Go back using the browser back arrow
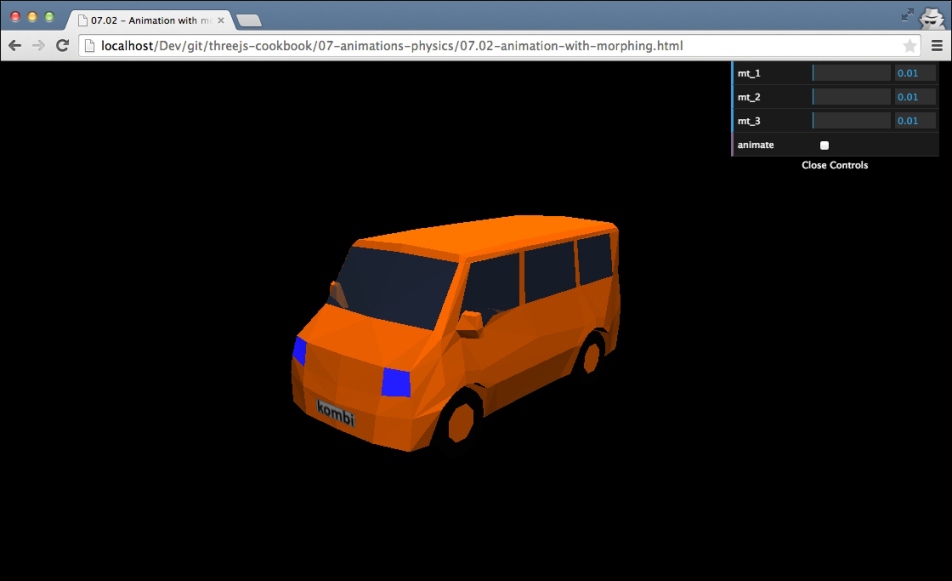This screenshot has height=581, width=952. [15, 46]
